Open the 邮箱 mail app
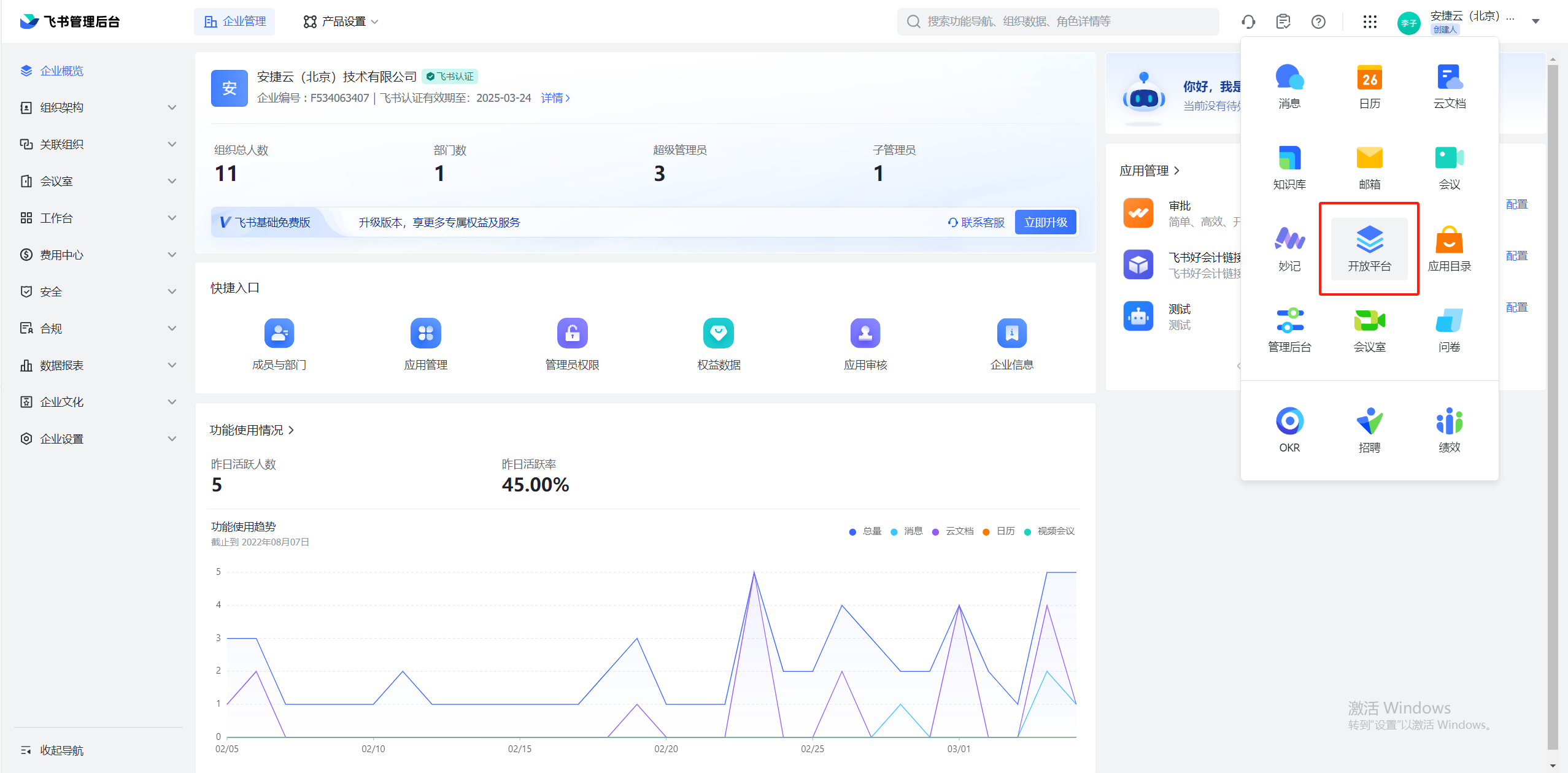The width and height of the screenshot is (1568, 773). coord(1369,167)
